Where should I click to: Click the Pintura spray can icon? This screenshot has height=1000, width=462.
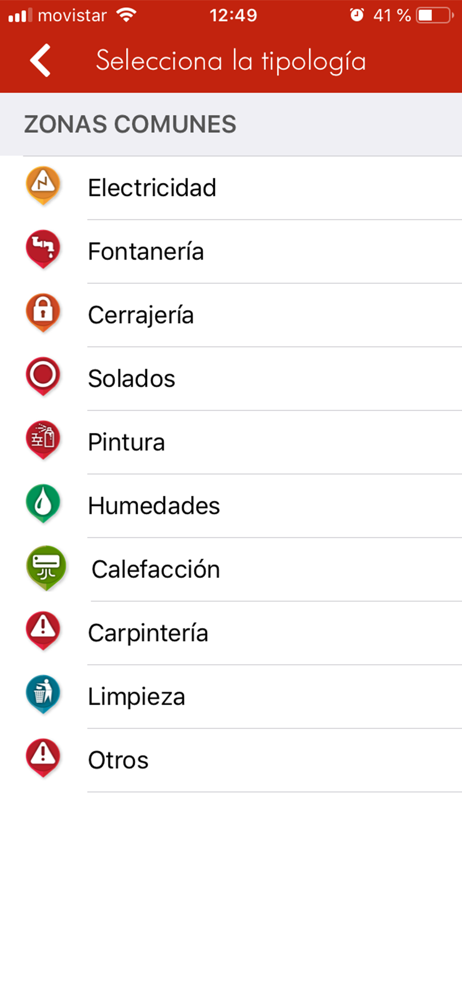coord(43,440)
